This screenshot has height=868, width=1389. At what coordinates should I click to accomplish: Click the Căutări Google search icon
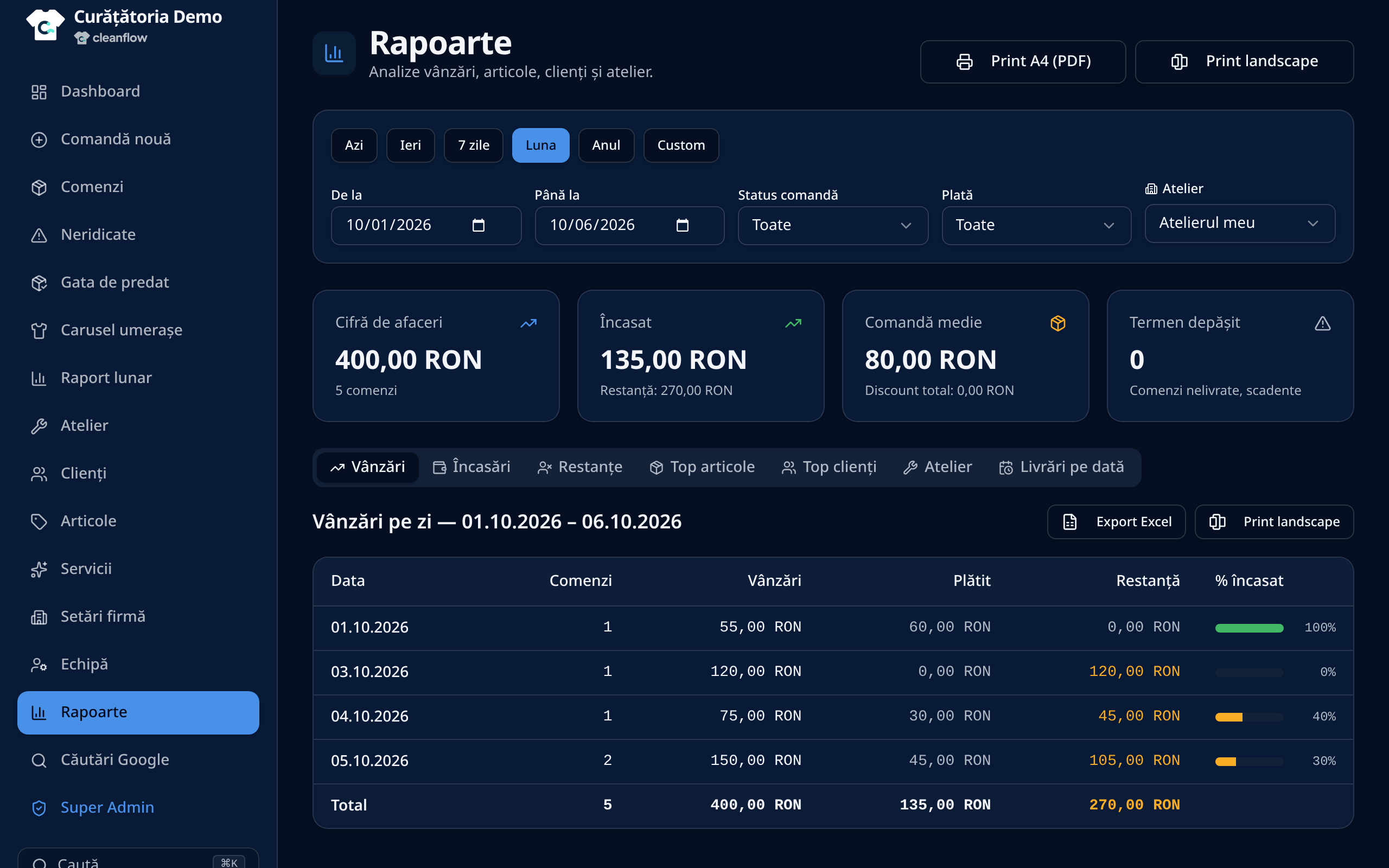click(39, 760)
